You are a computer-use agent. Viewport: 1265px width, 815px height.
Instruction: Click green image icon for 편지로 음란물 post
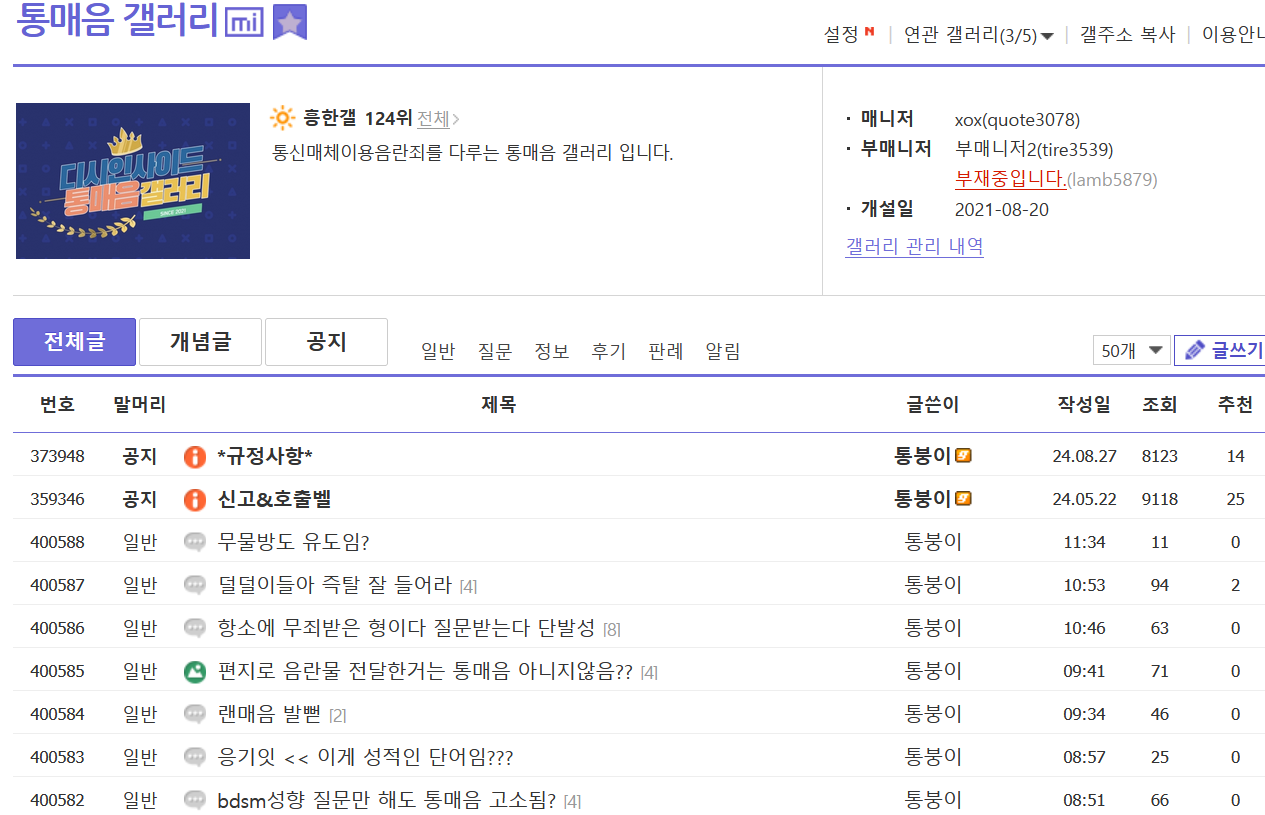coord(195,671)
